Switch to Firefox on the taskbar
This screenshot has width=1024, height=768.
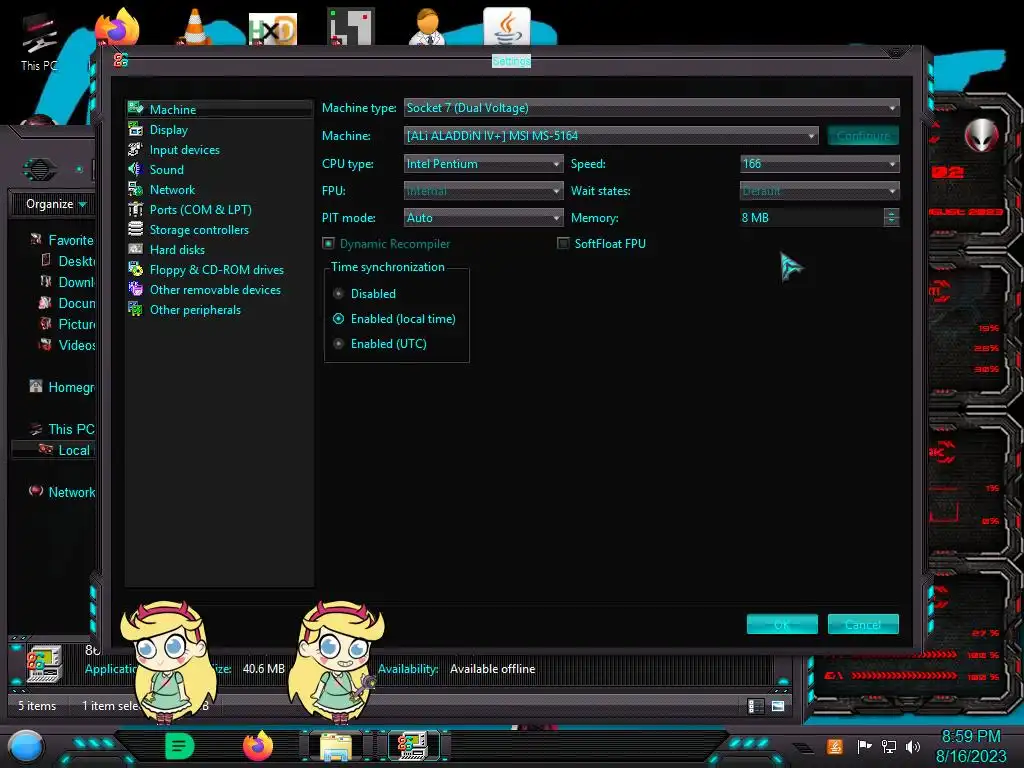pos(258,746)
